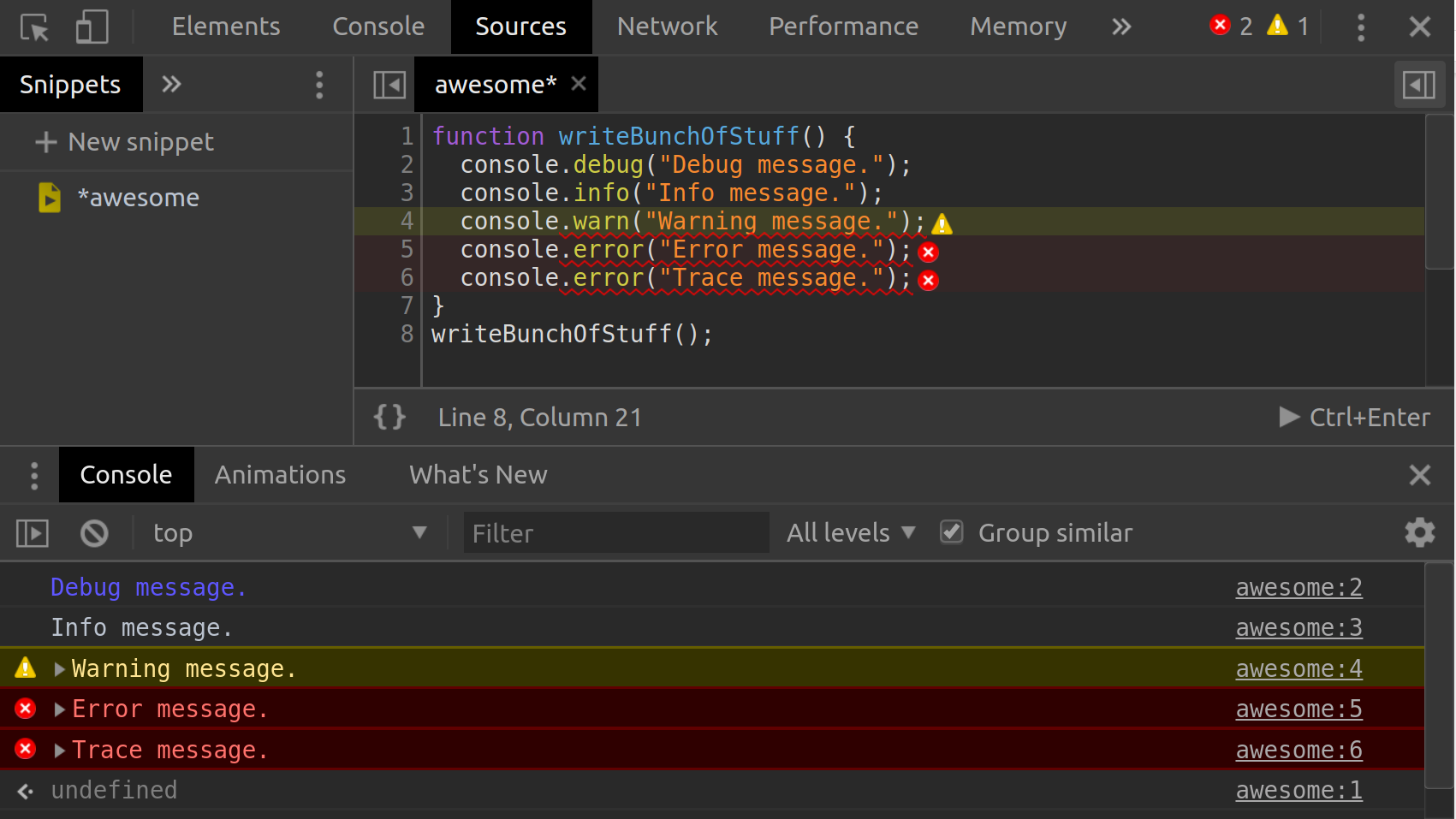This screenshot has width=1456, height=819.
Task: Pretty print the code with braces icon
Action: pyautogui.click(x=389, y=417)
